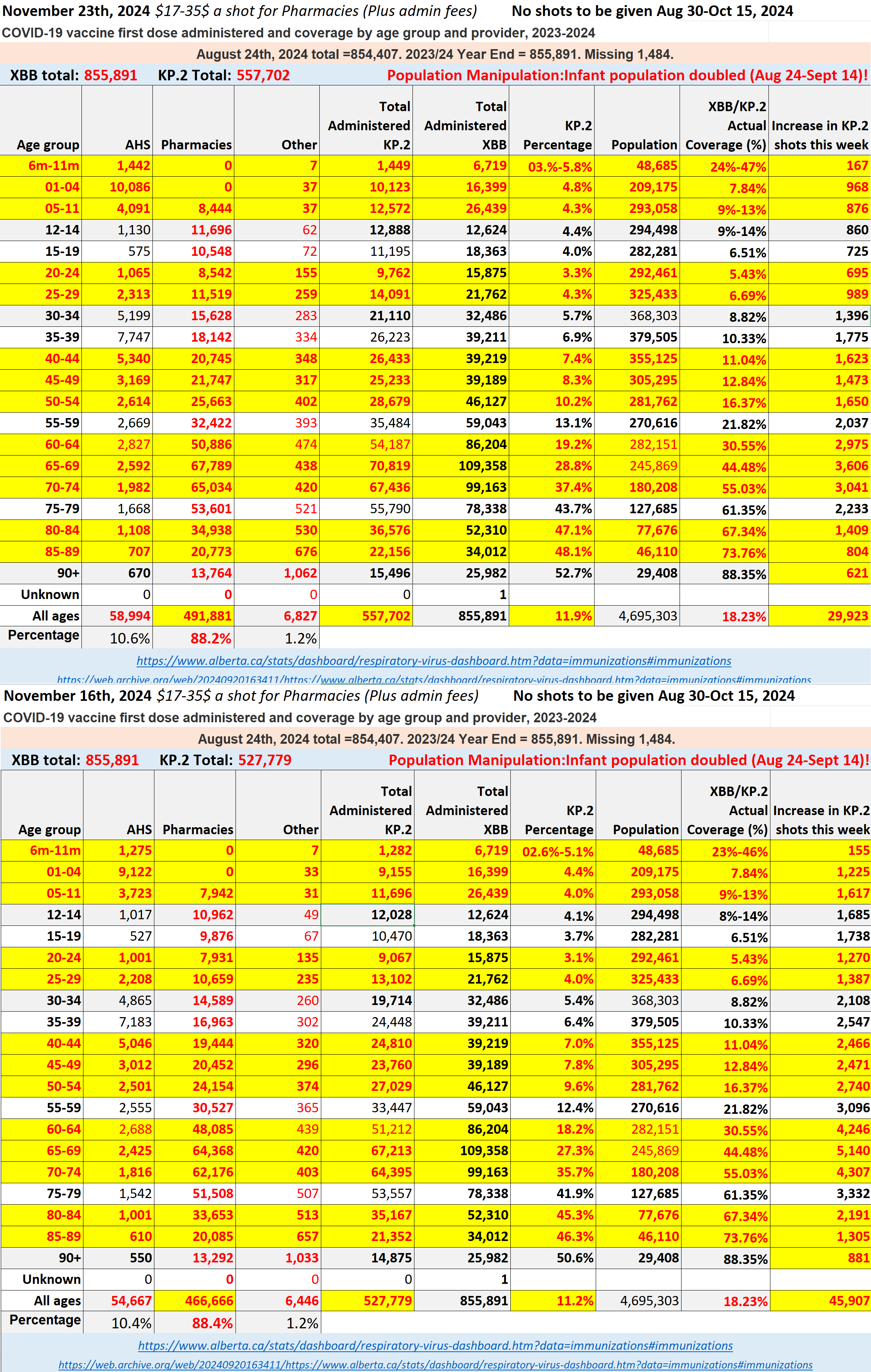Click the "KP.2 Total: 557,702" heading
Screen dimensions: 871x1372
[224, 75]
